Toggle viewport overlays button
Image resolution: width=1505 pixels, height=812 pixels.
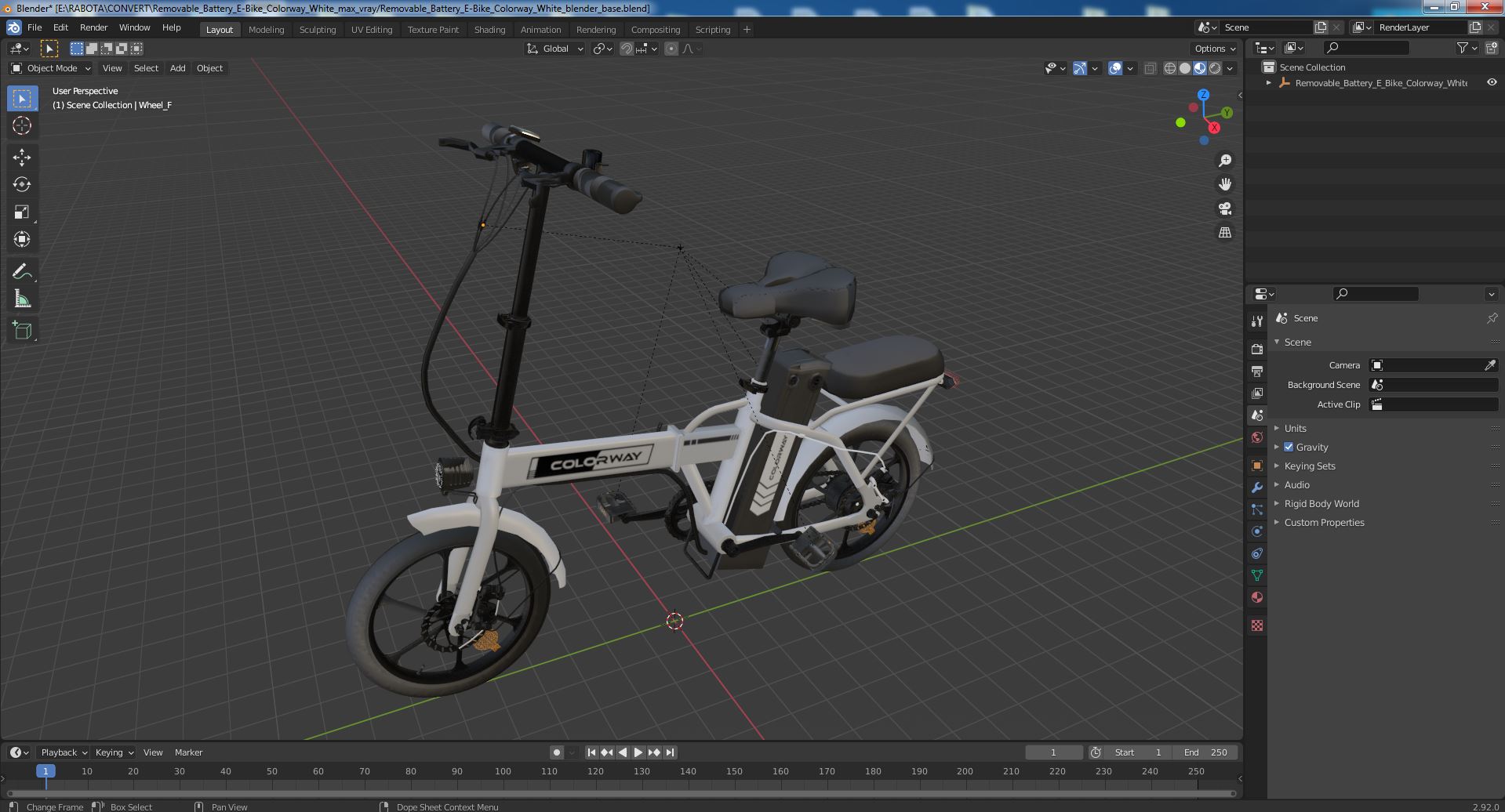tap(1115, 68)
